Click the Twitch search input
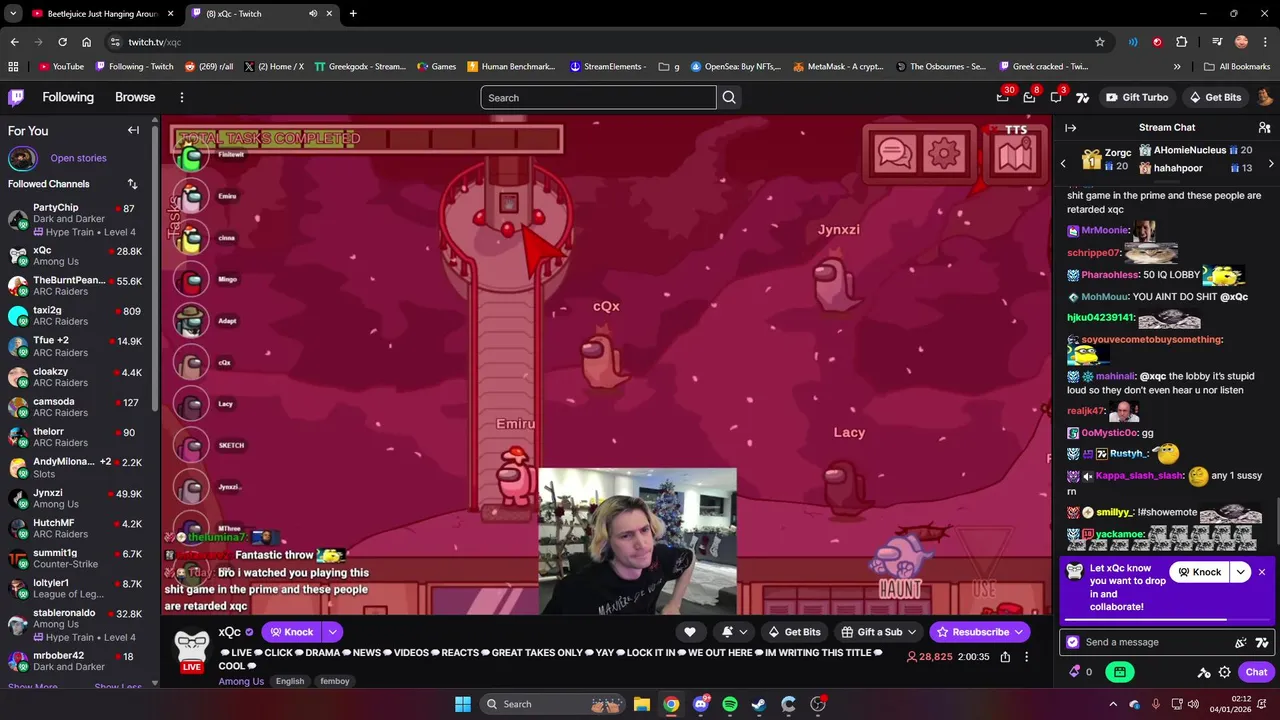 coord(598,97)
